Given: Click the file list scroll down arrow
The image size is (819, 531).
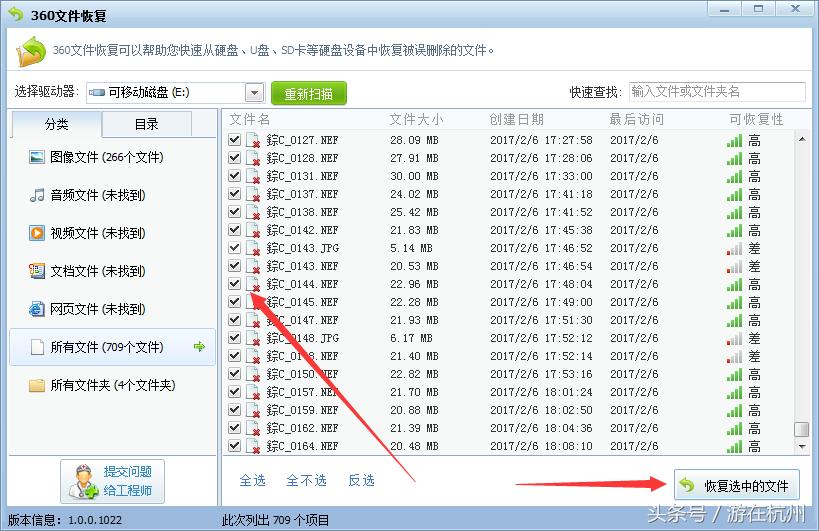Looking at the screenshot, I should pyautogui.click(x=802, y=446).
